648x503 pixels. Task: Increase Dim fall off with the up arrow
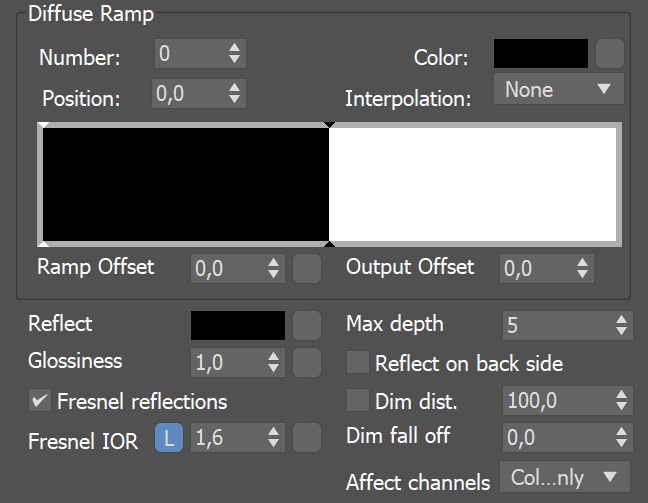point(621,431)
